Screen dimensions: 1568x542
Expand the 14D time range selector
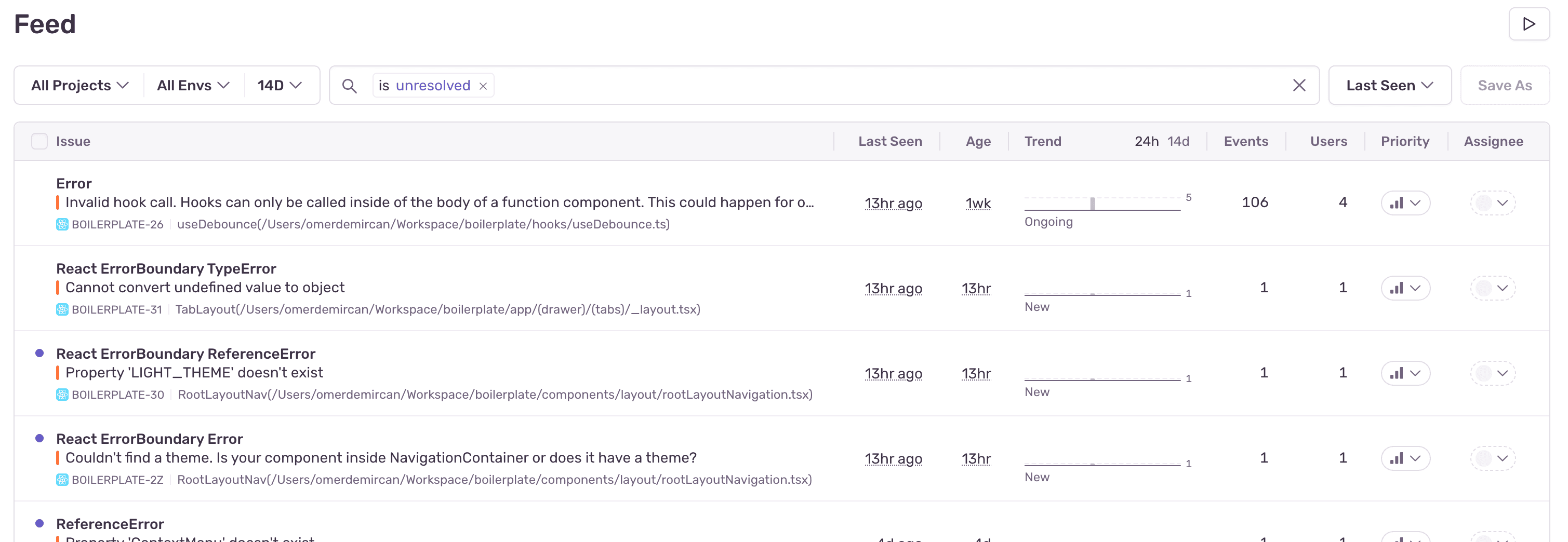(x=280, y=86)
